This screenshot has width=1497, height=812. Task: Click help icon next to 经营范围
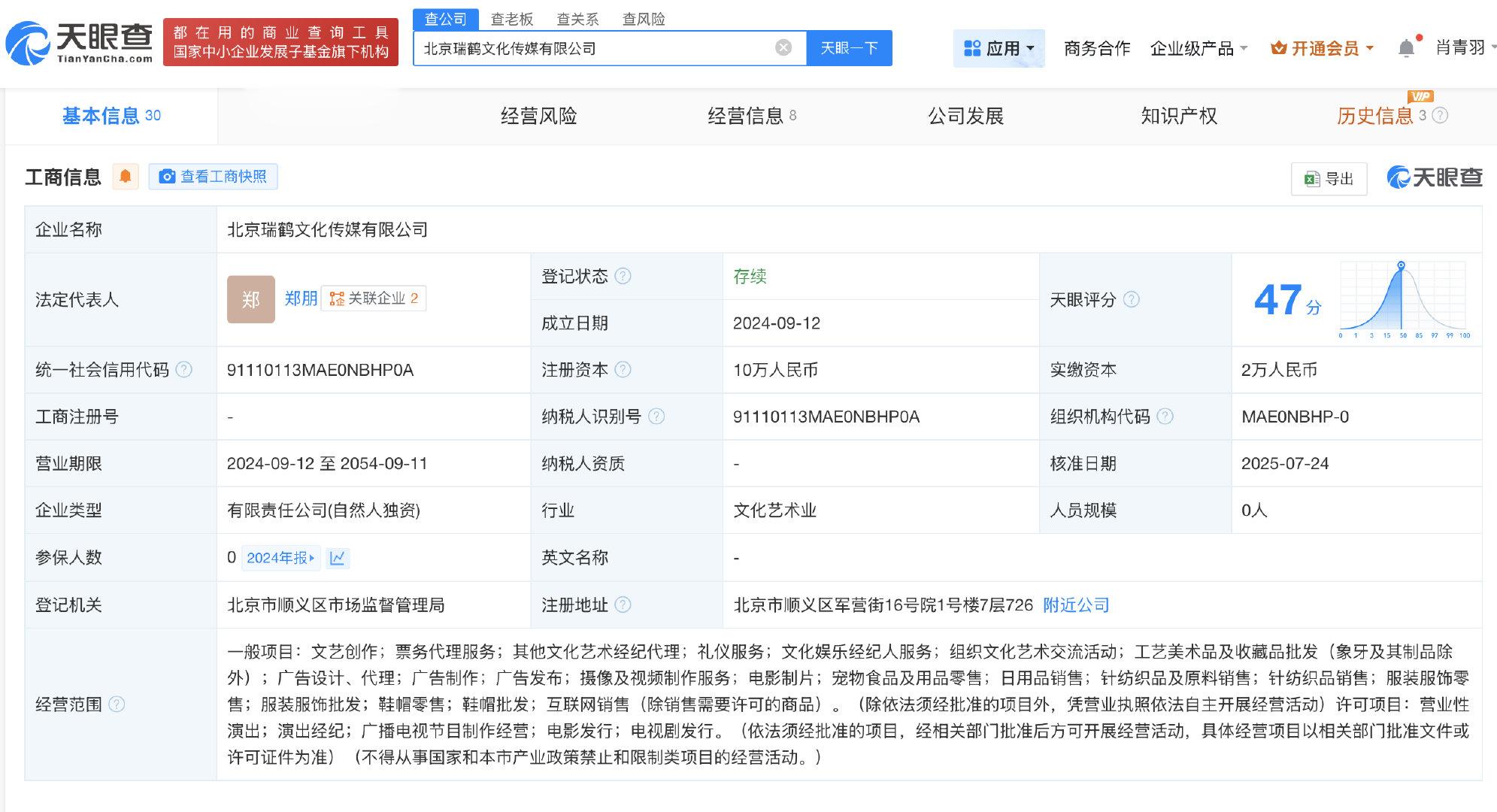pyautogui.click(x=117, y=704)
